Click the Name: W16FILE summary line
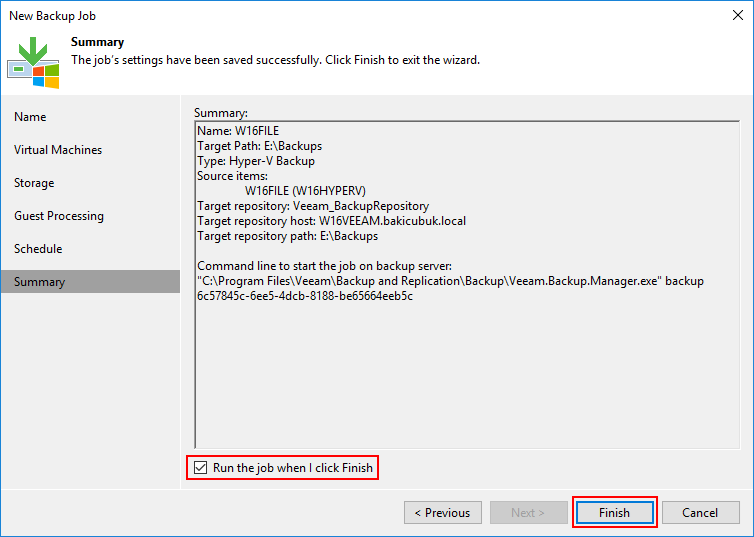The width and height of the screenshot is (754, 537). click(238, 131)
